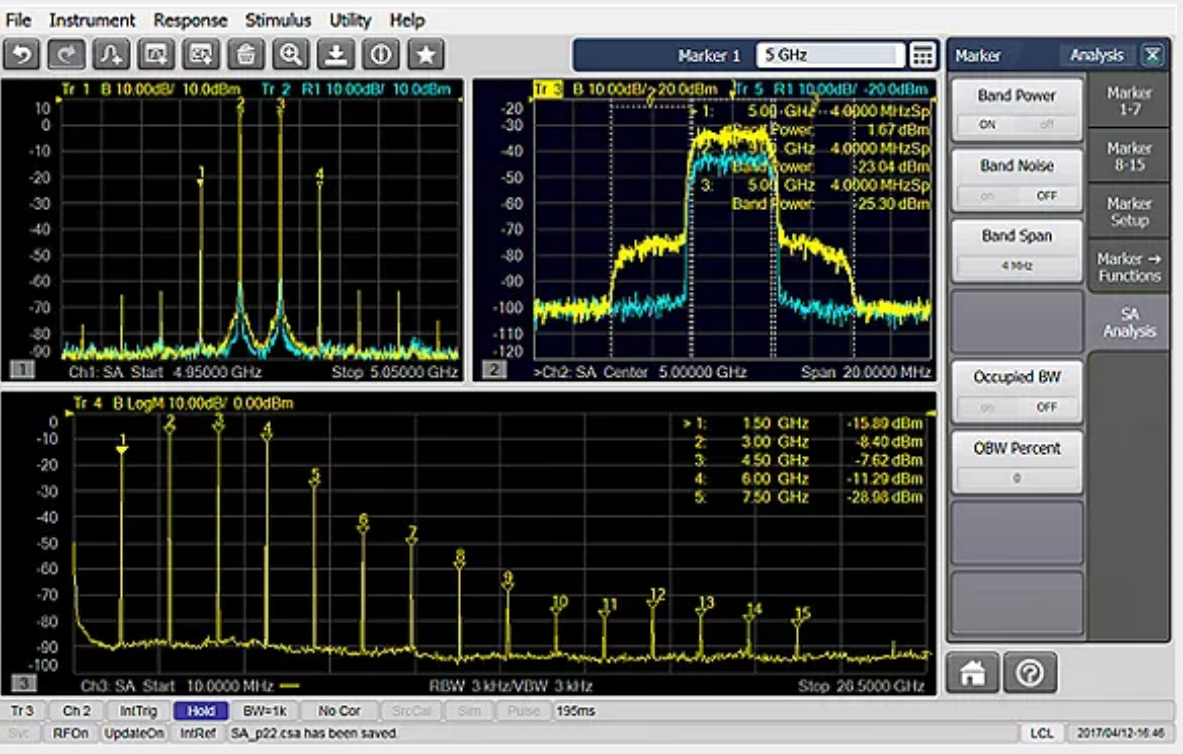This screenshot has height=754, width=1183.
Task: Click the magnifier Zoom icon
Action: pos(291,54)
